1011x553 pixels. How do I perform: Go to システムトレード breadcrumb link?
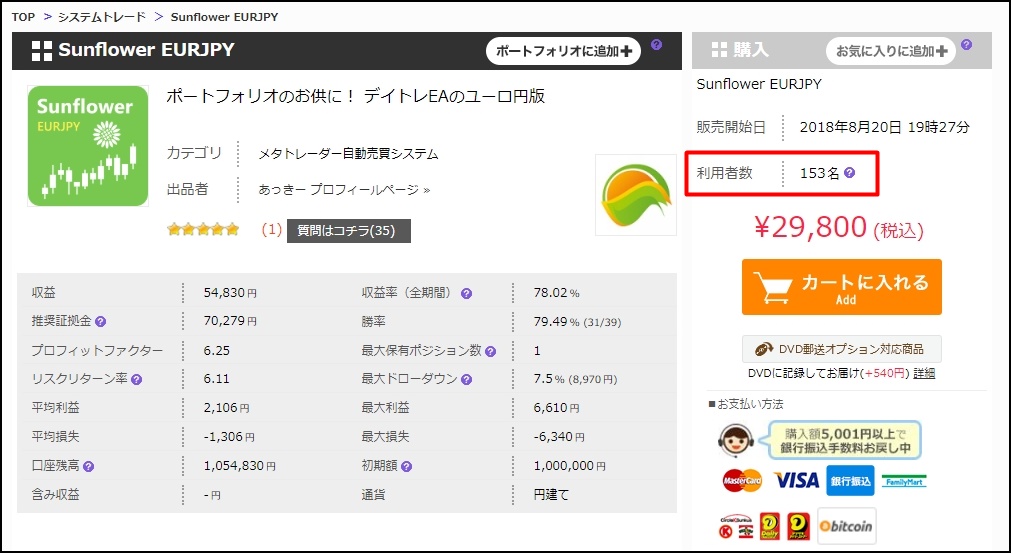pyautogui.click(x=102, y=17)
